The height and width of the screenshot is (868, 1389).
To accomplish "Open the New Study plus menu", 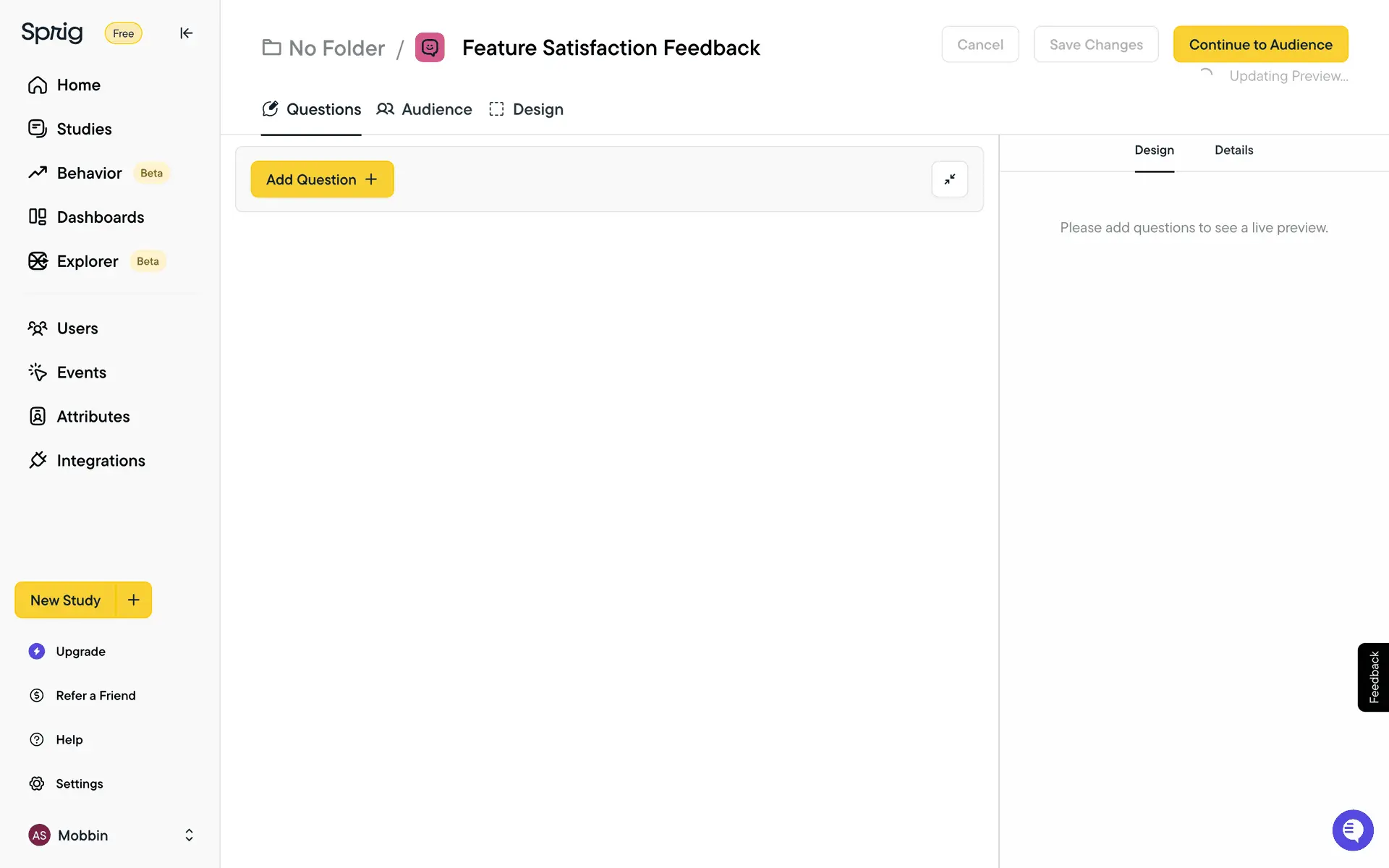I will (134, 600).
